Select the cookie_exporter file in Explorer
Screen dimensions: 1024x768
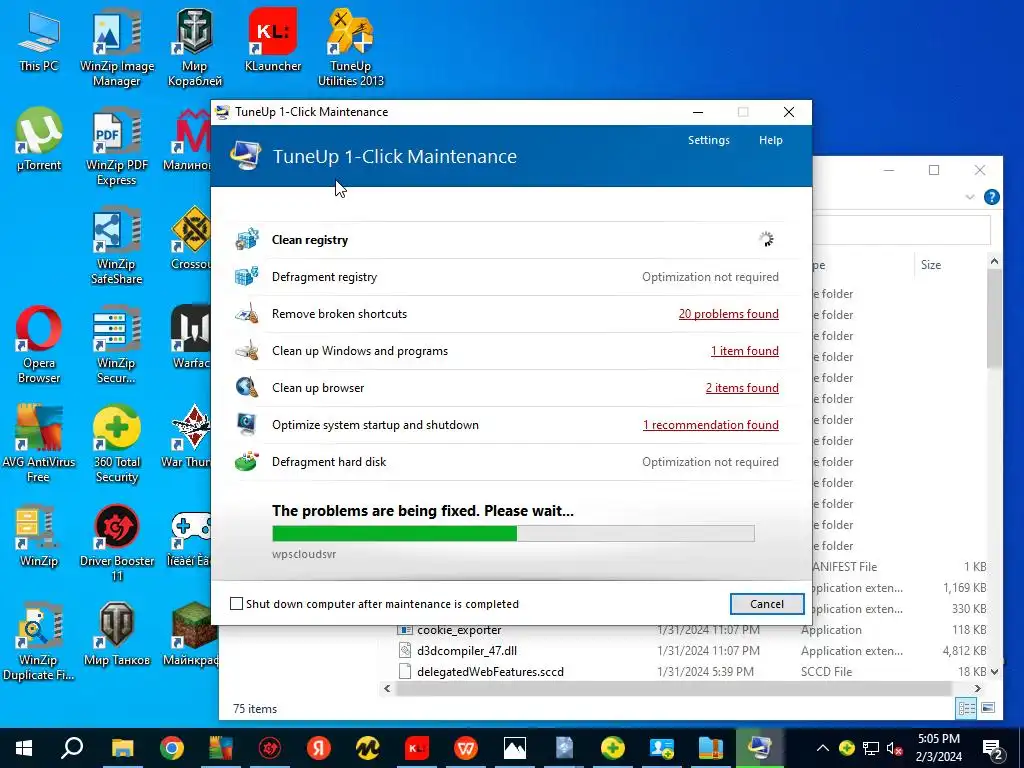pyautogui.click(x=459, y=630)
